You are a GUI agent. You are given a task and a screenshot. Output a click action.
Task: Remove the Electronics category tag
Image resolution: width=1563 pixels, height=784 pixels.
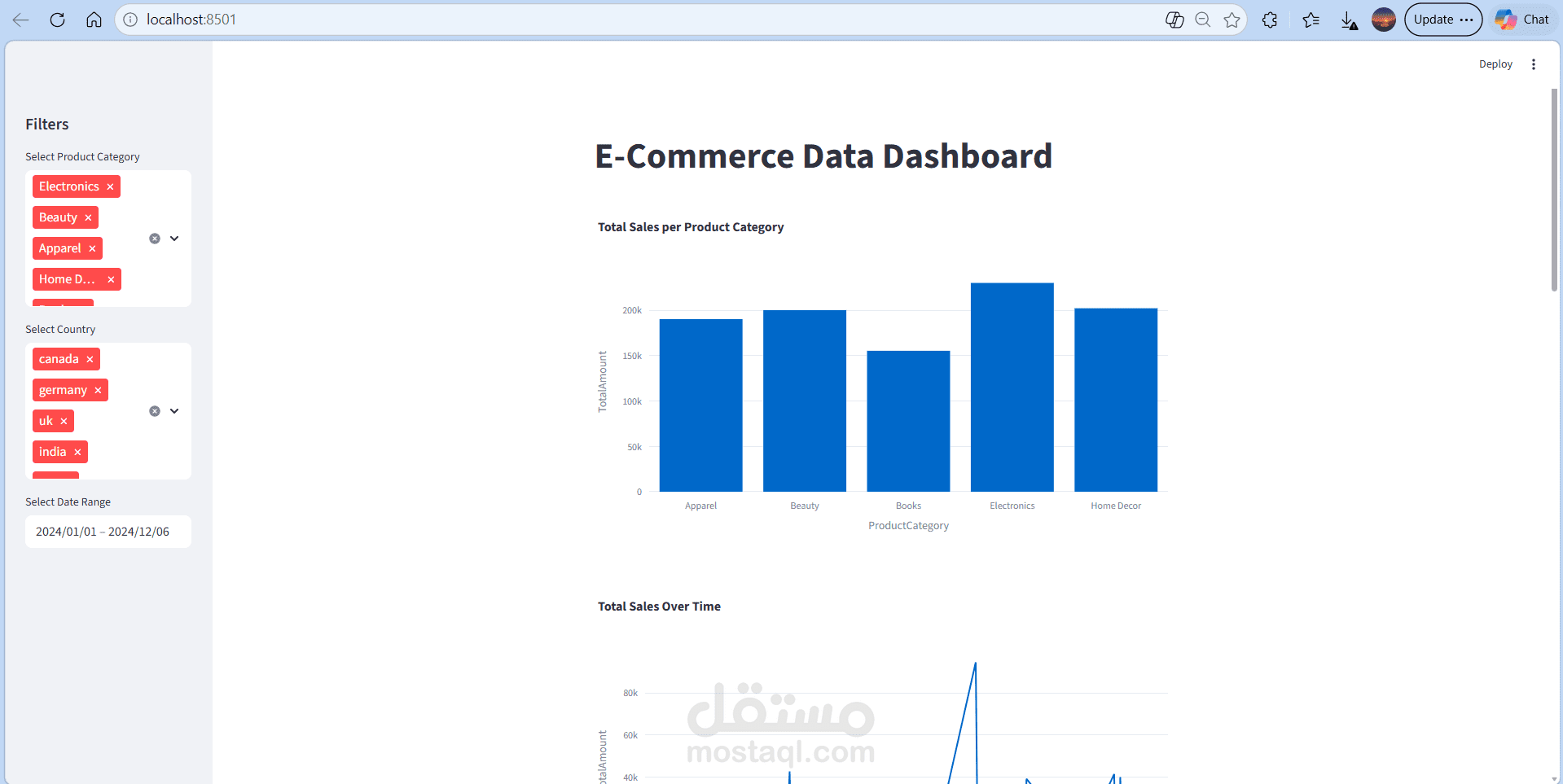(110, 186)
